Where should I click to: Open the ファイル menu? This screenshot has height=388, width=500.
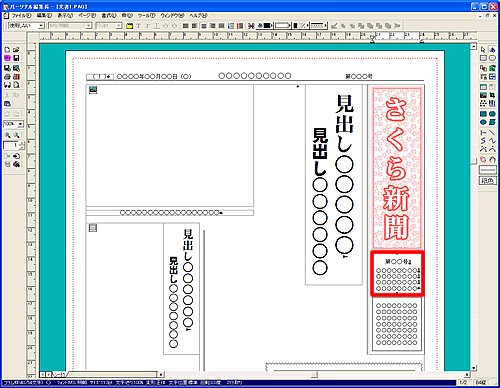tap(21, 16)
